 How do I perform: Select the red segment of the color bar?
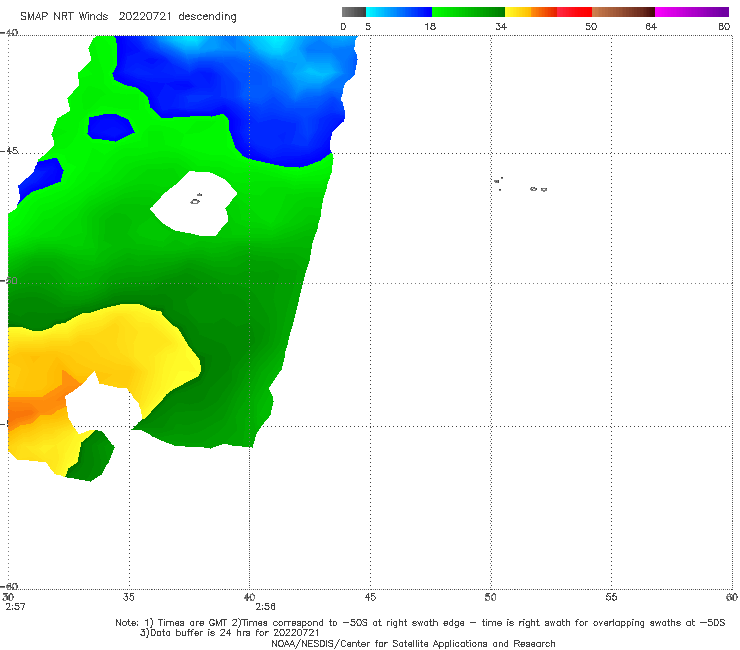[574, 12]
